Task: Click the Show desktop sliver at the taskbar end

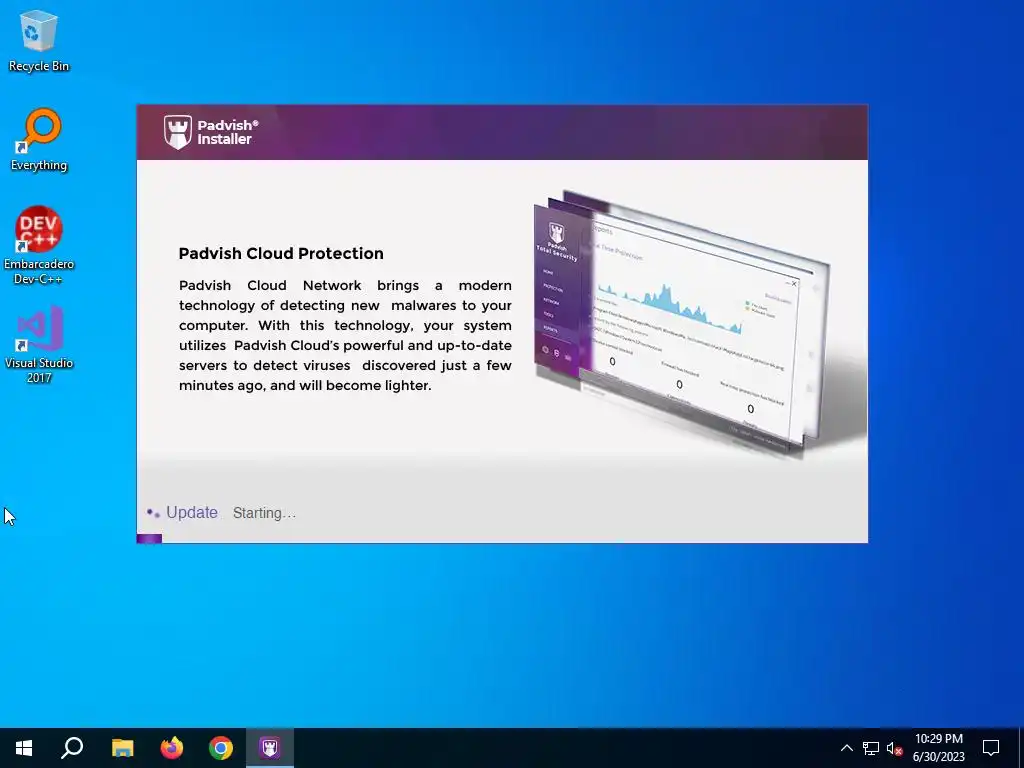Action: click(x=1021, y=748)
